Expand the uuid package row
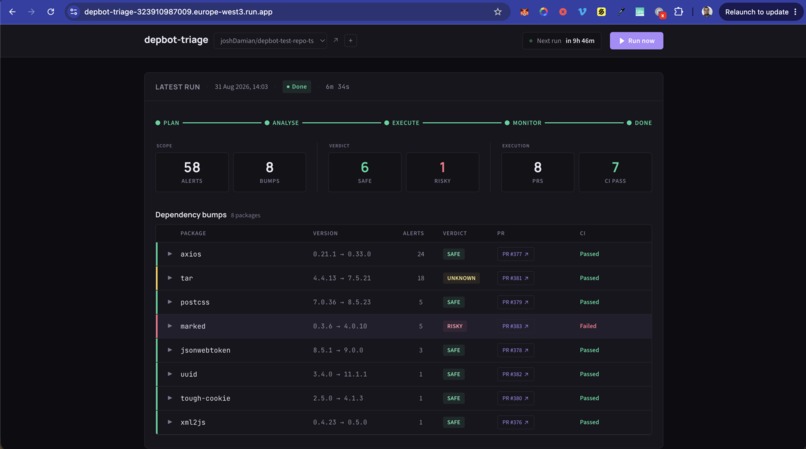 pos(170,374)
